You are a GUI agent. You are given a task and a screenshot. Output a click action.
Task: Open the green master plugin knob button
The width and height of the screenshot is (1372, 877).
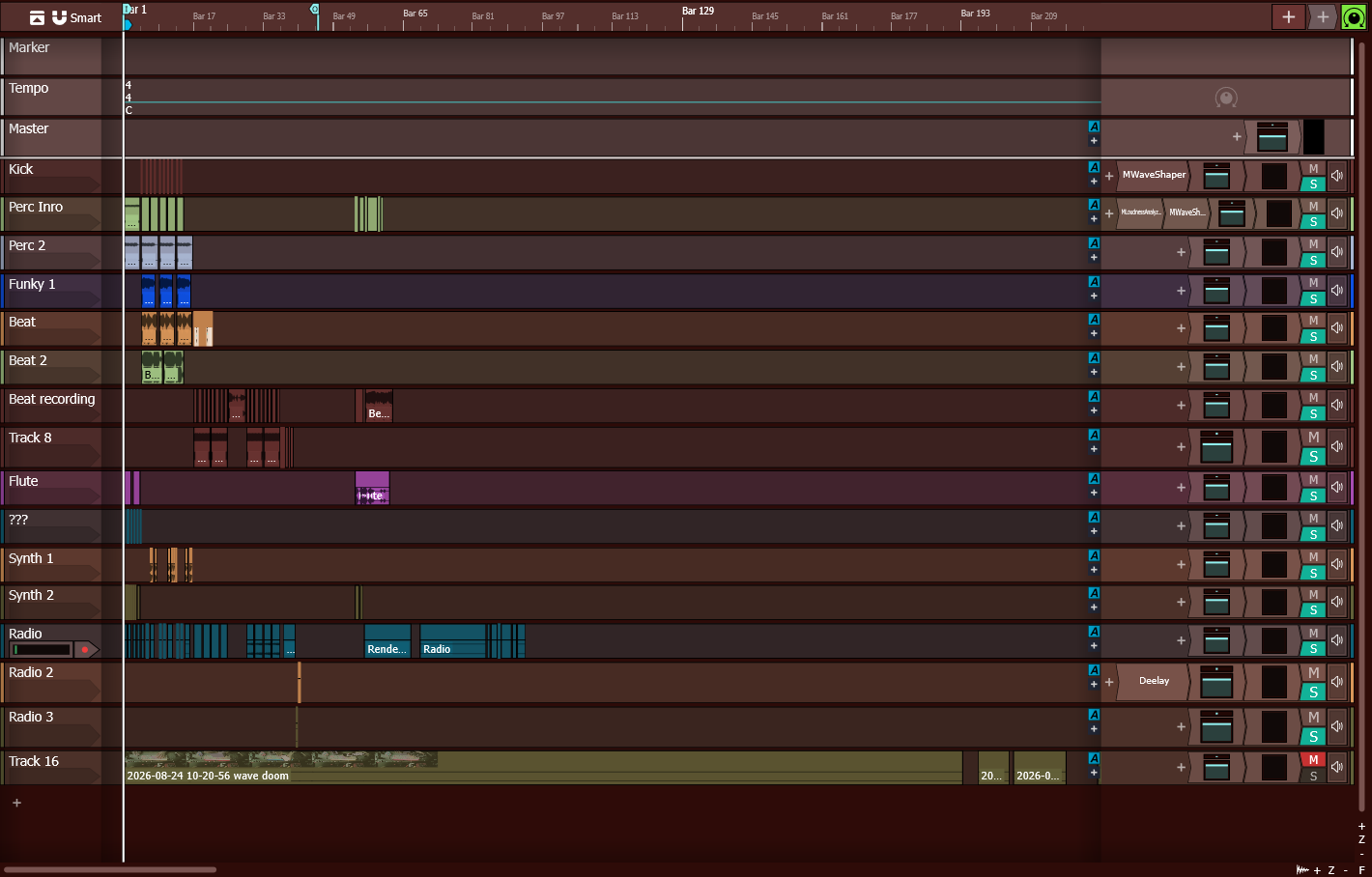(x=1354, y=16)
